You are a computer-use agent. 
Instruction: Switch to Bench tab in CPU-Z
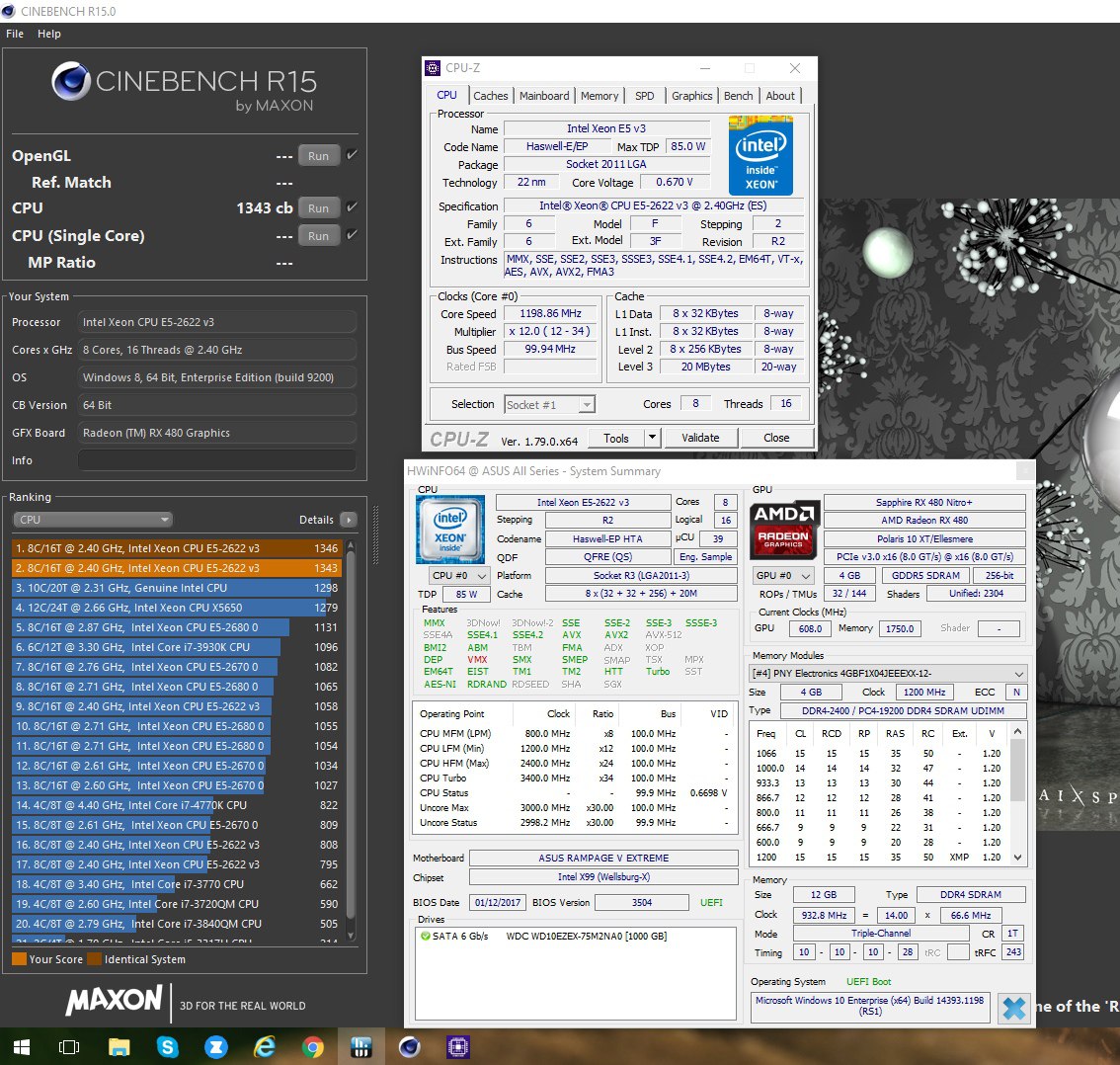click(x=738, y=96)
